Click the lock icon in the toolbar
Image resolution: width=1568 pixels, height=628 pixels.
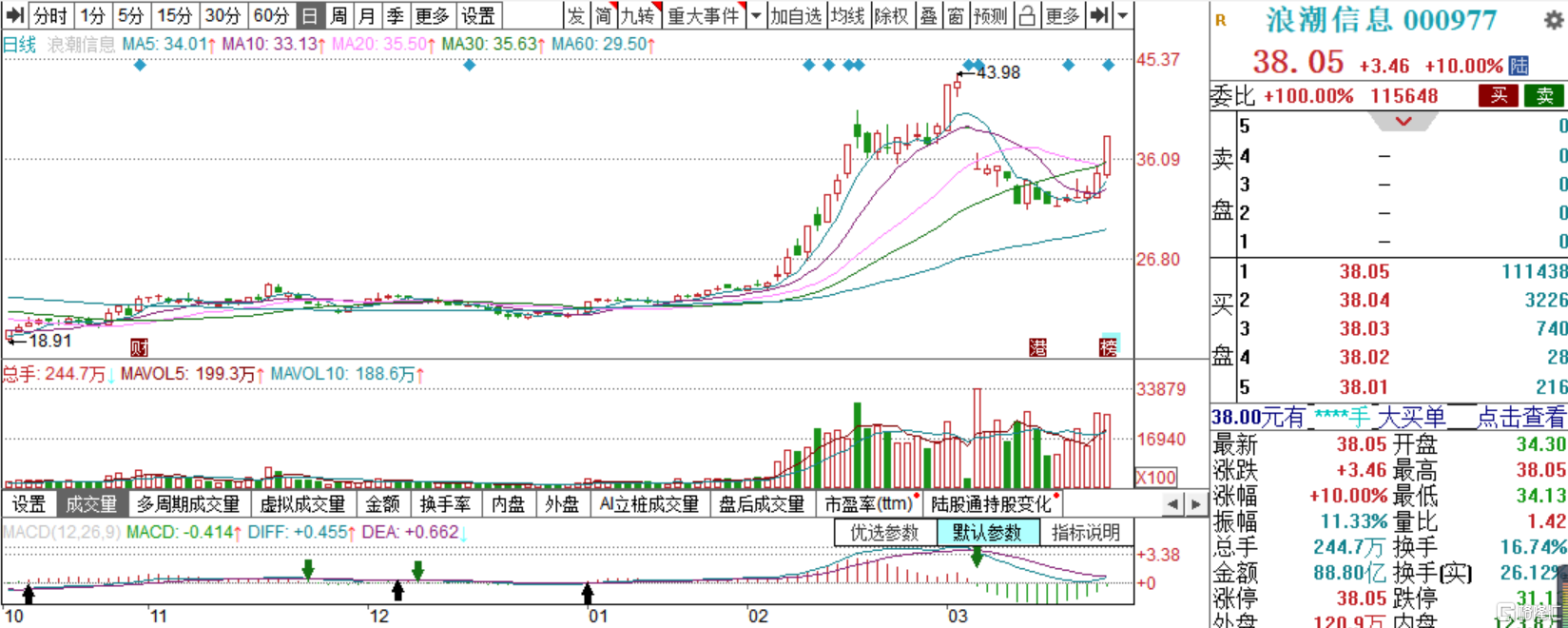click(1027, 15)
